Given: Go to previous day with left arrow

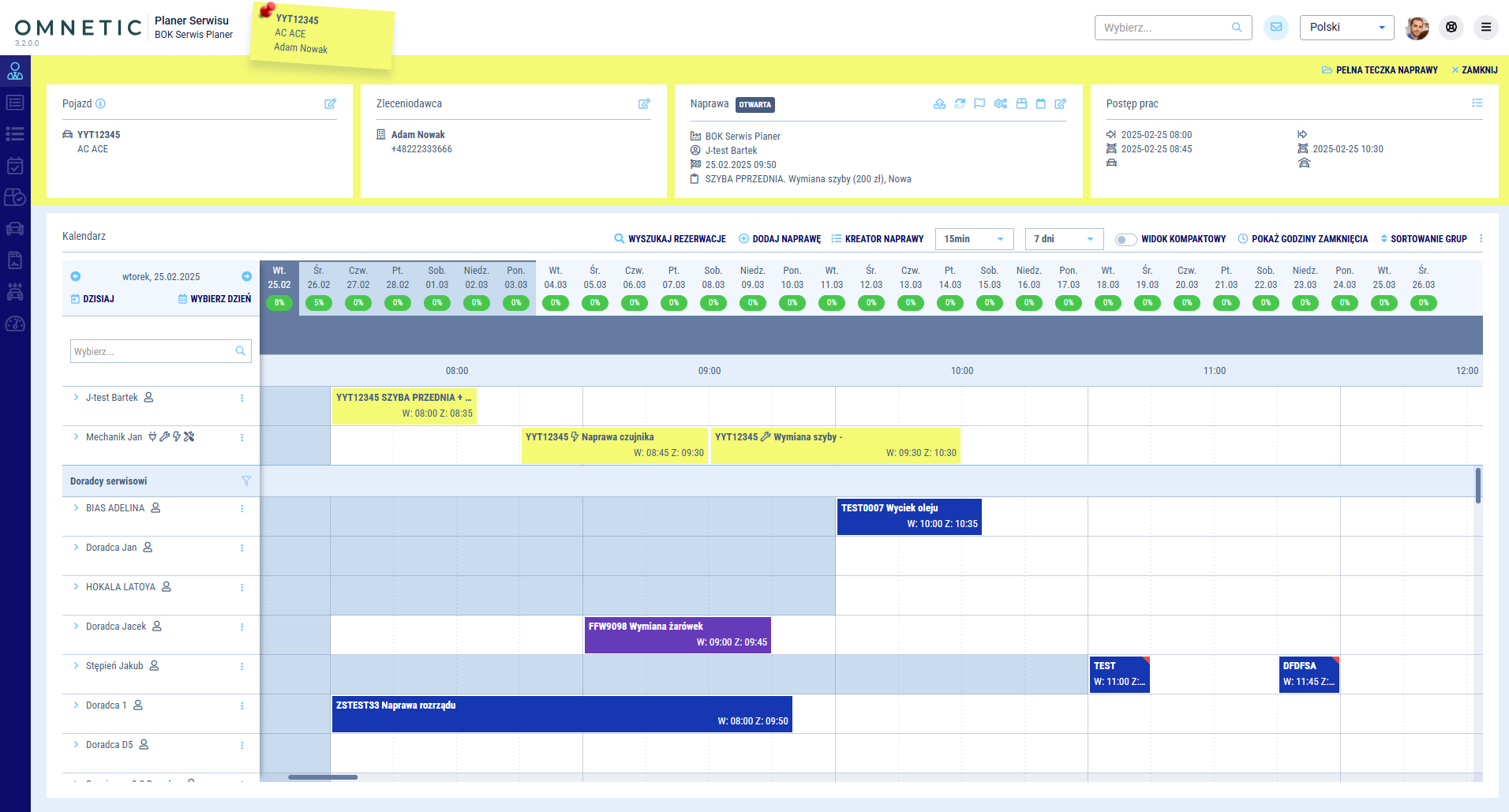Looking at the screenshot, I should coord(76,276).
